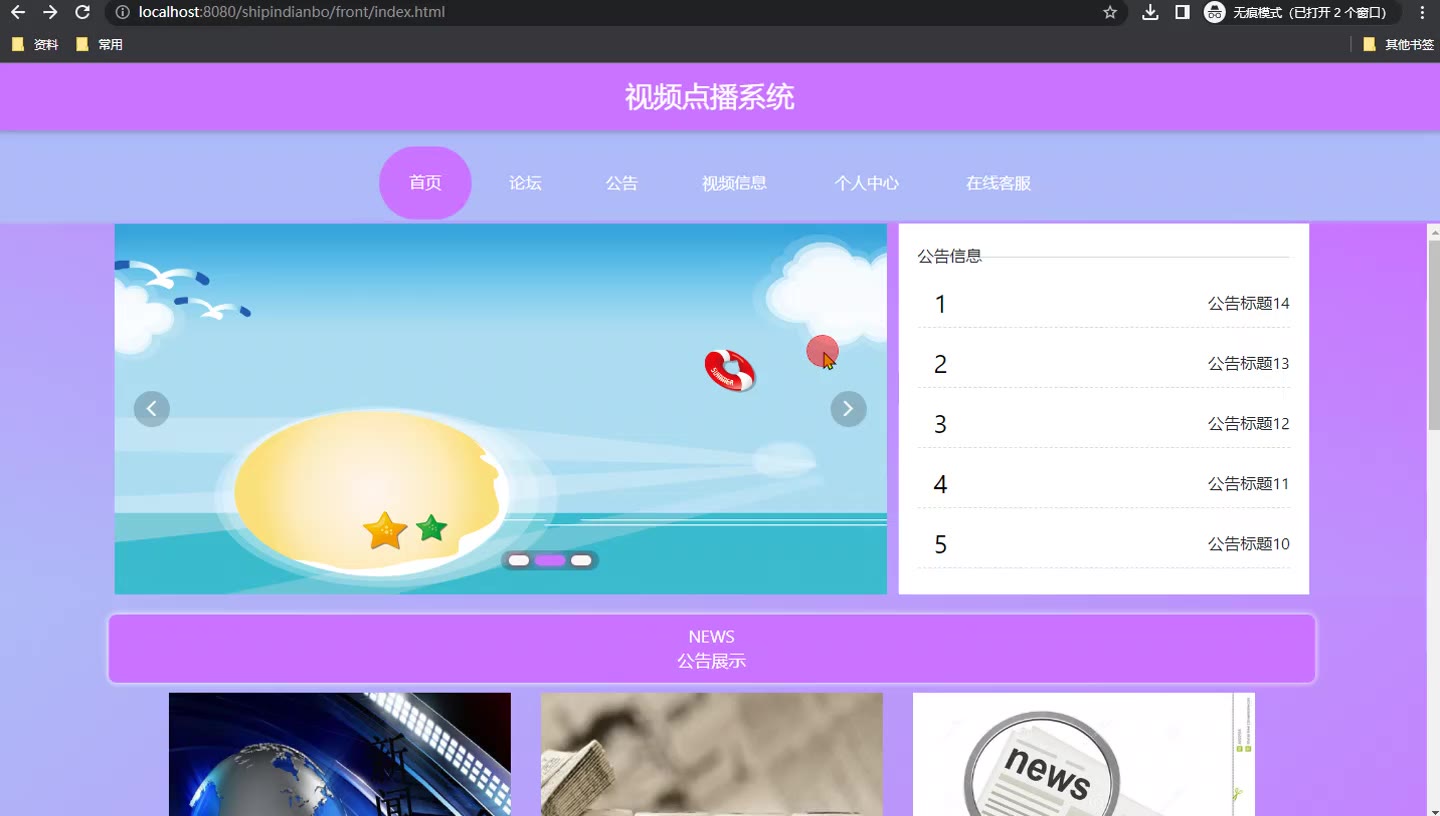This screenshot has height=816, width=1440.
Task: Click the NEWS 公告展示 section header
Action: (x=712, y=649)
